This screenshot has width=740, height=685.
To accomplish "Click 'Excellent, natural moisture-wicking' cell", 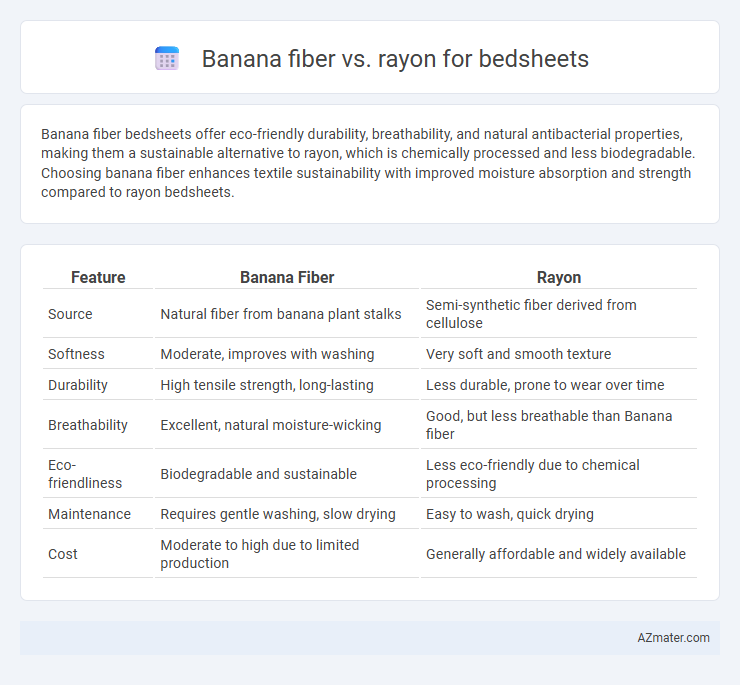I will (270, 425).
